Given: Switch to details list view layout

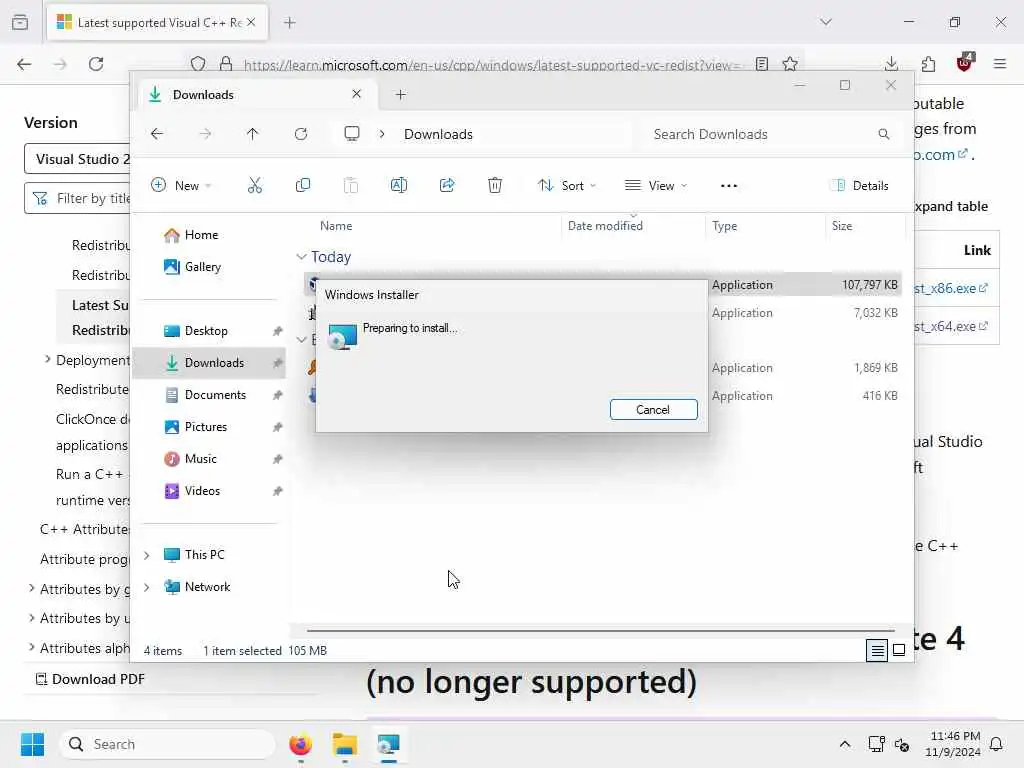Looking at the screenshot, I should (x=877, y=650).
